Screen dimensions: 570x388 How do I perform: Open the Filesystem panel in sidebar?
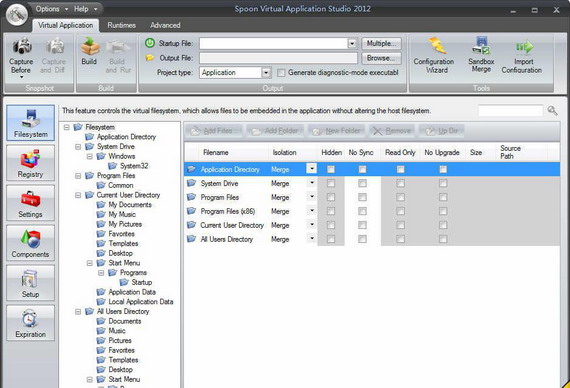pyautogui.click(x=31, y=123)
